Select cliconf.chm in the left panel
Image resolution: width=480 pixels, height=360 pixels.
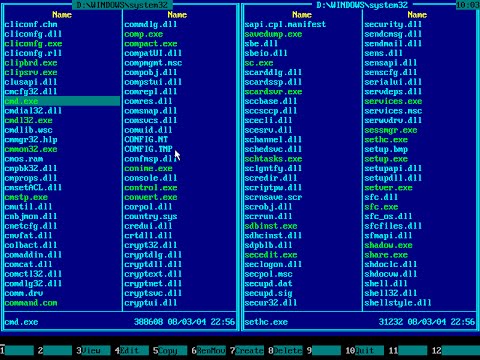(31, 24)
